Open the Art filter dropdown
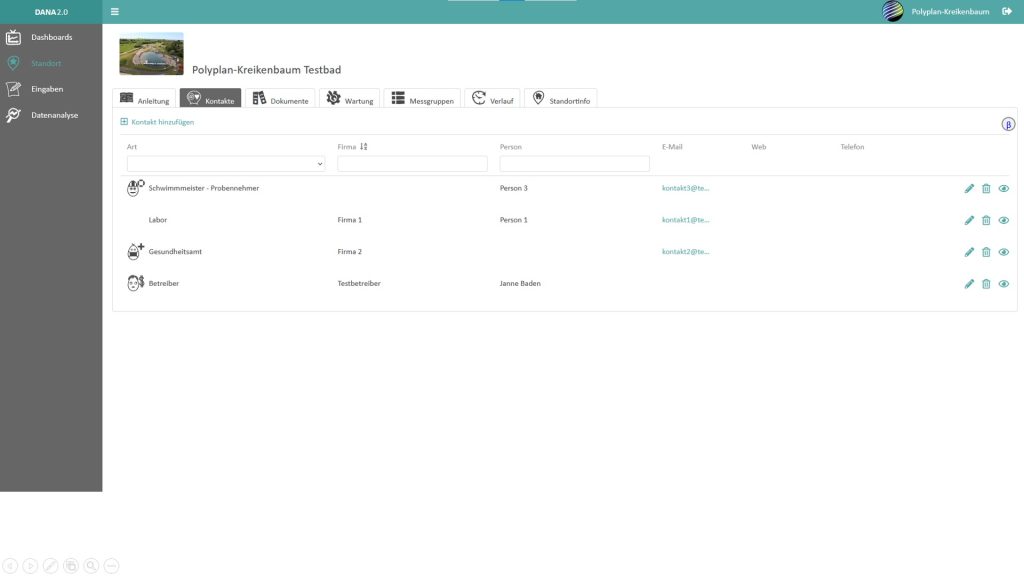 click(226, 163)
